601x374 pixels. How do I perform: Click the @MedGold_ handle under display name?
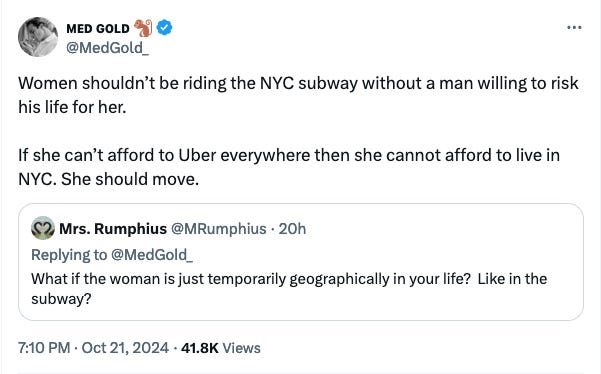tap(107, 48)
